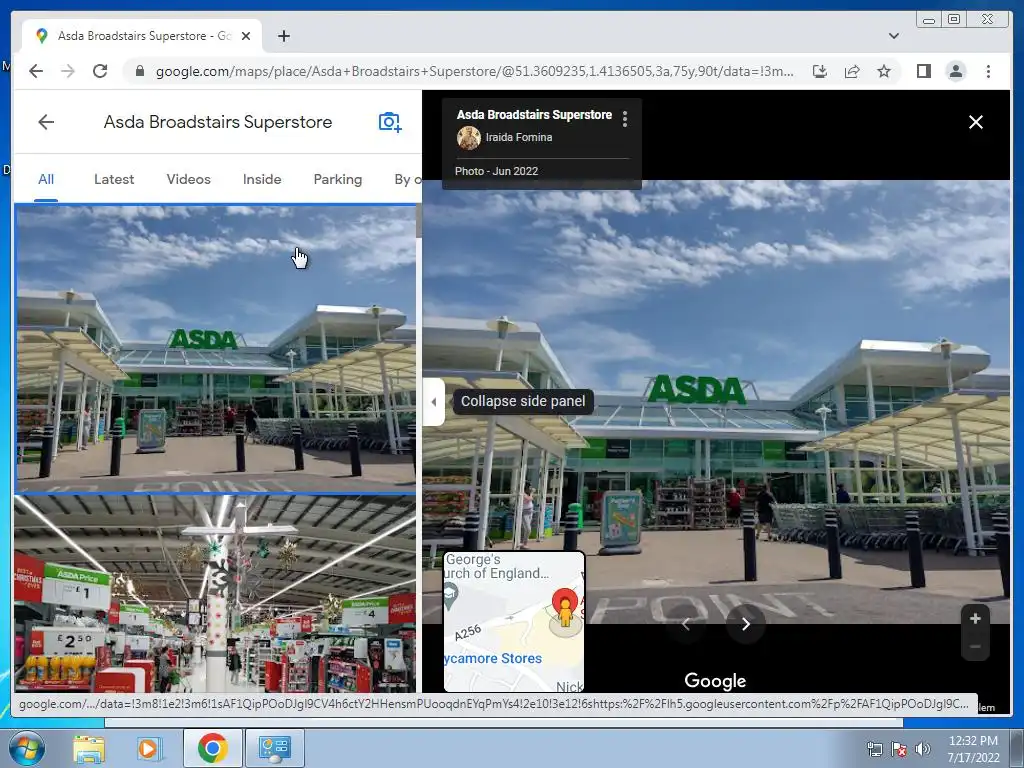Toggle Chrome side panel
Image resolution: width=1024 pixels, height=768 pixels.
(923, 71)
